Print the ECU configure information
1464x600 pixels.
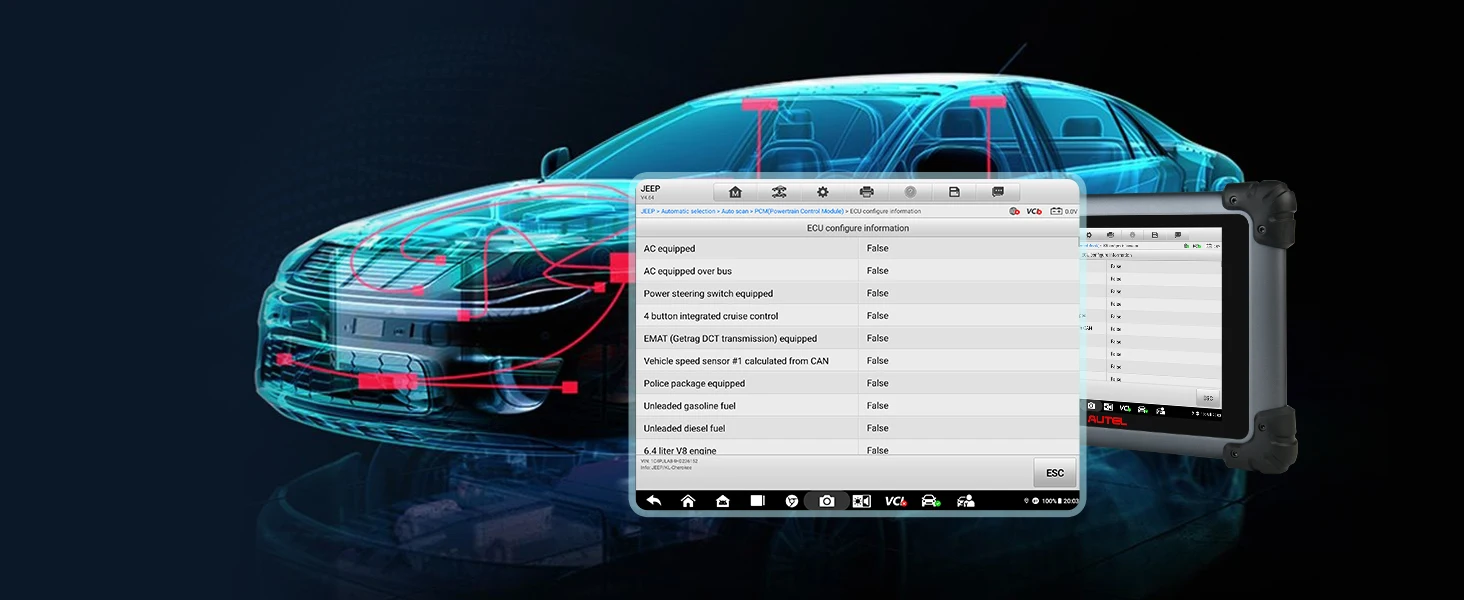[867, 192]
